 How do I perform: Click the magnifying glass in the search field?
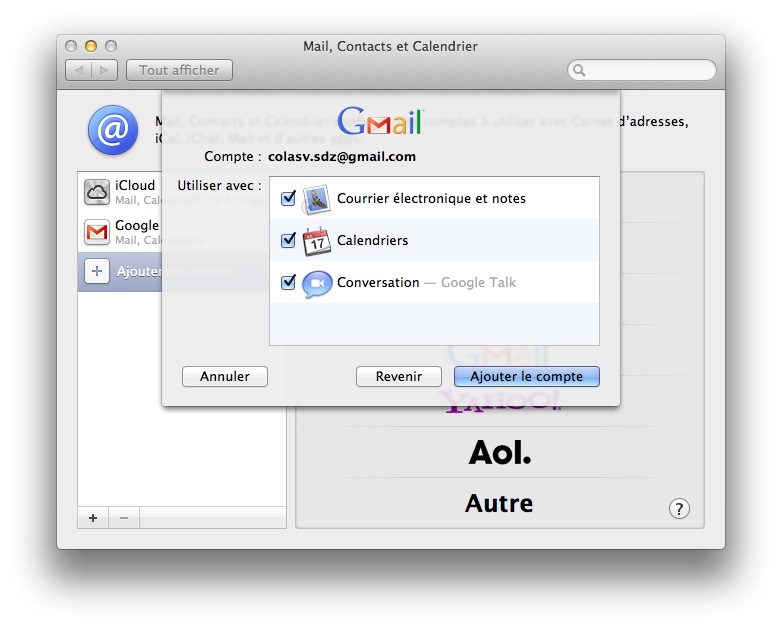click(579, 70)
